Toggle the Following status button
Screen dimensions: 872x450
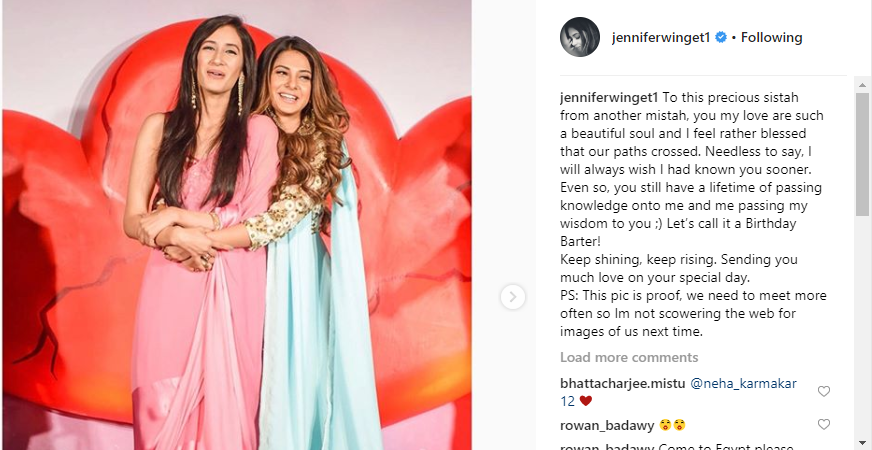[x=771, y=37]
